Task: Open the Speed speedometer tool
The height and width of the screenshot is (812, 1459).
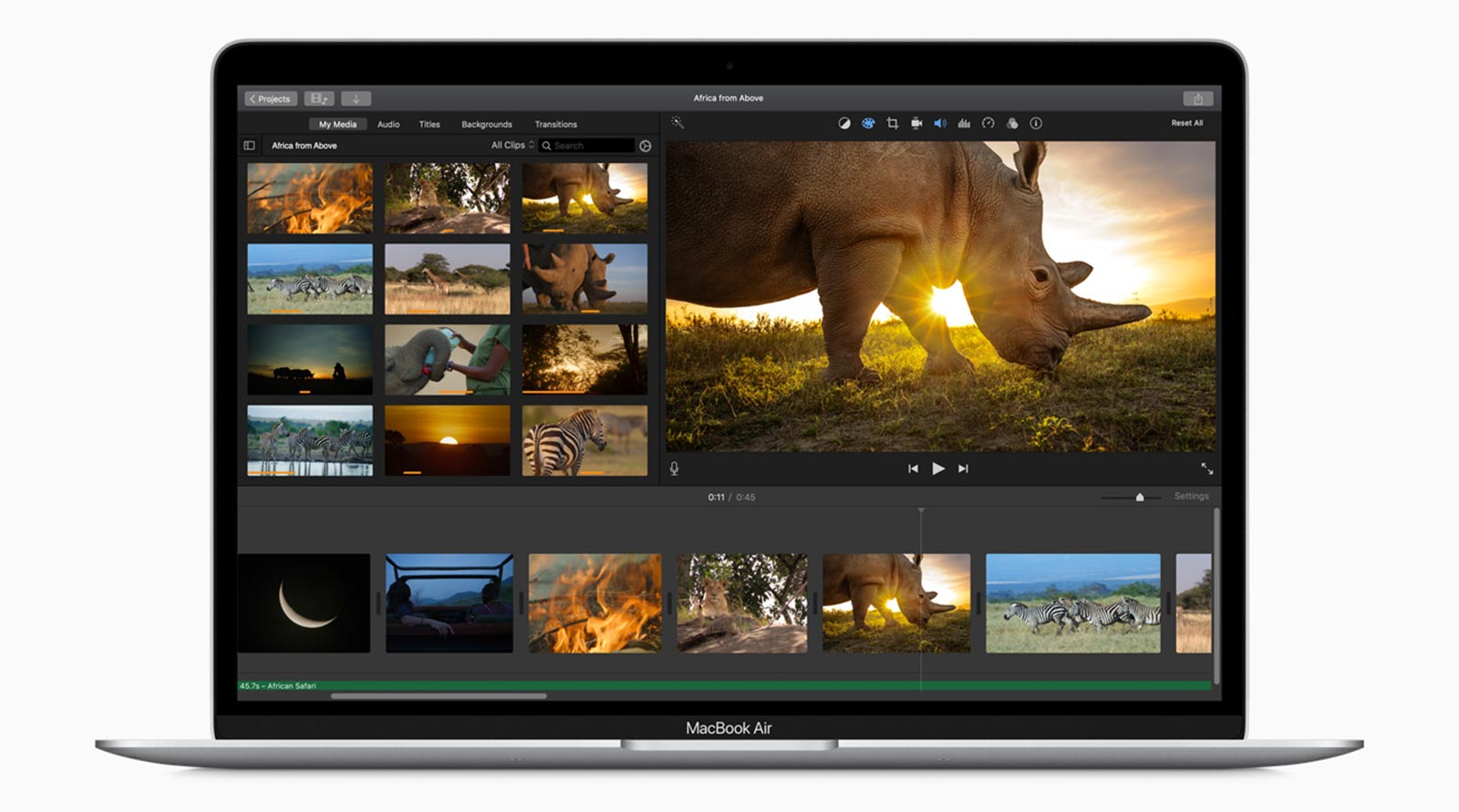Action: (x=988, y=123)
